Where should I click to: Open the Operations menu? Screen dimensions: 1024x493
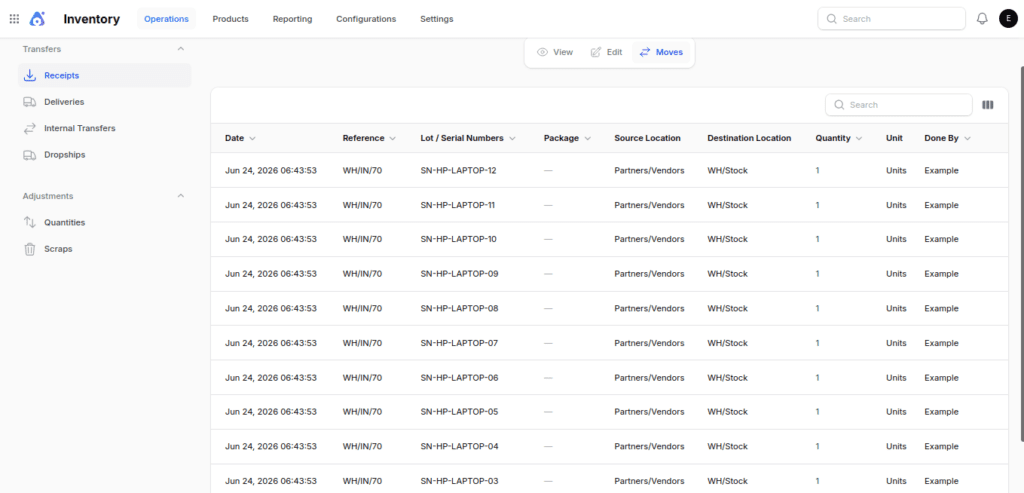[167, 19]
